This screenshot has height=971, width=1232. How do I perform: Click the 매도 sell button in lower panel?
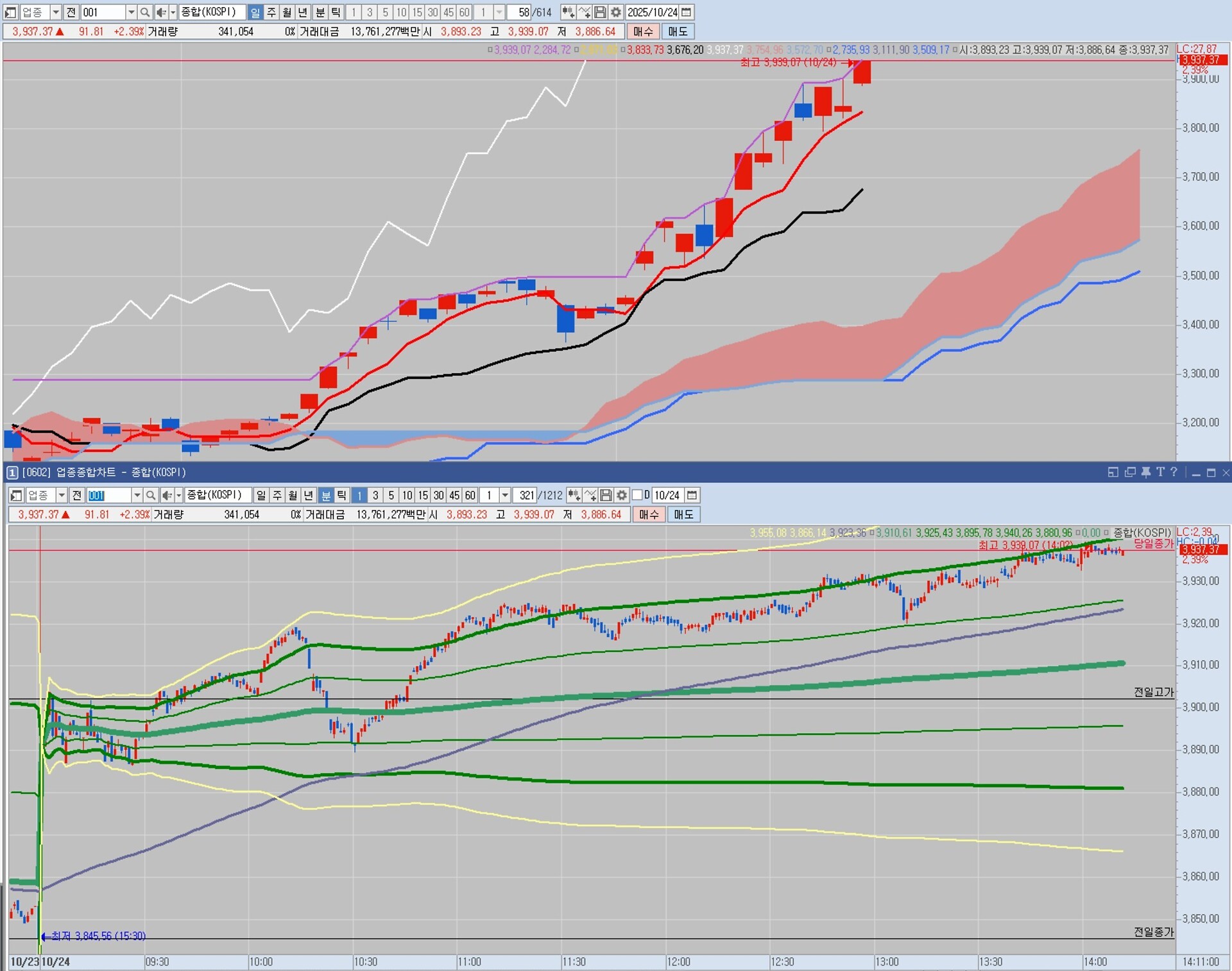coord(683,514)
